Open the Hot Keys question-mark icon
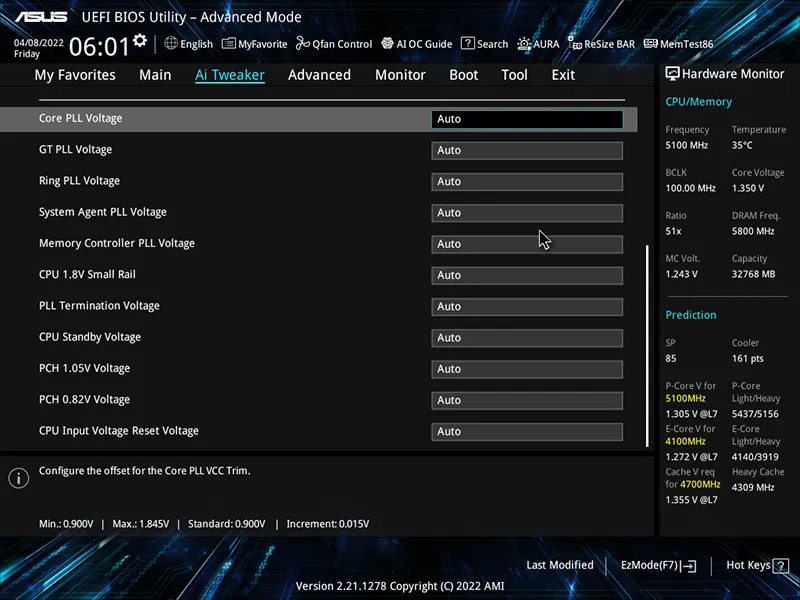This screenshot has height=600, width=800. 781,565
